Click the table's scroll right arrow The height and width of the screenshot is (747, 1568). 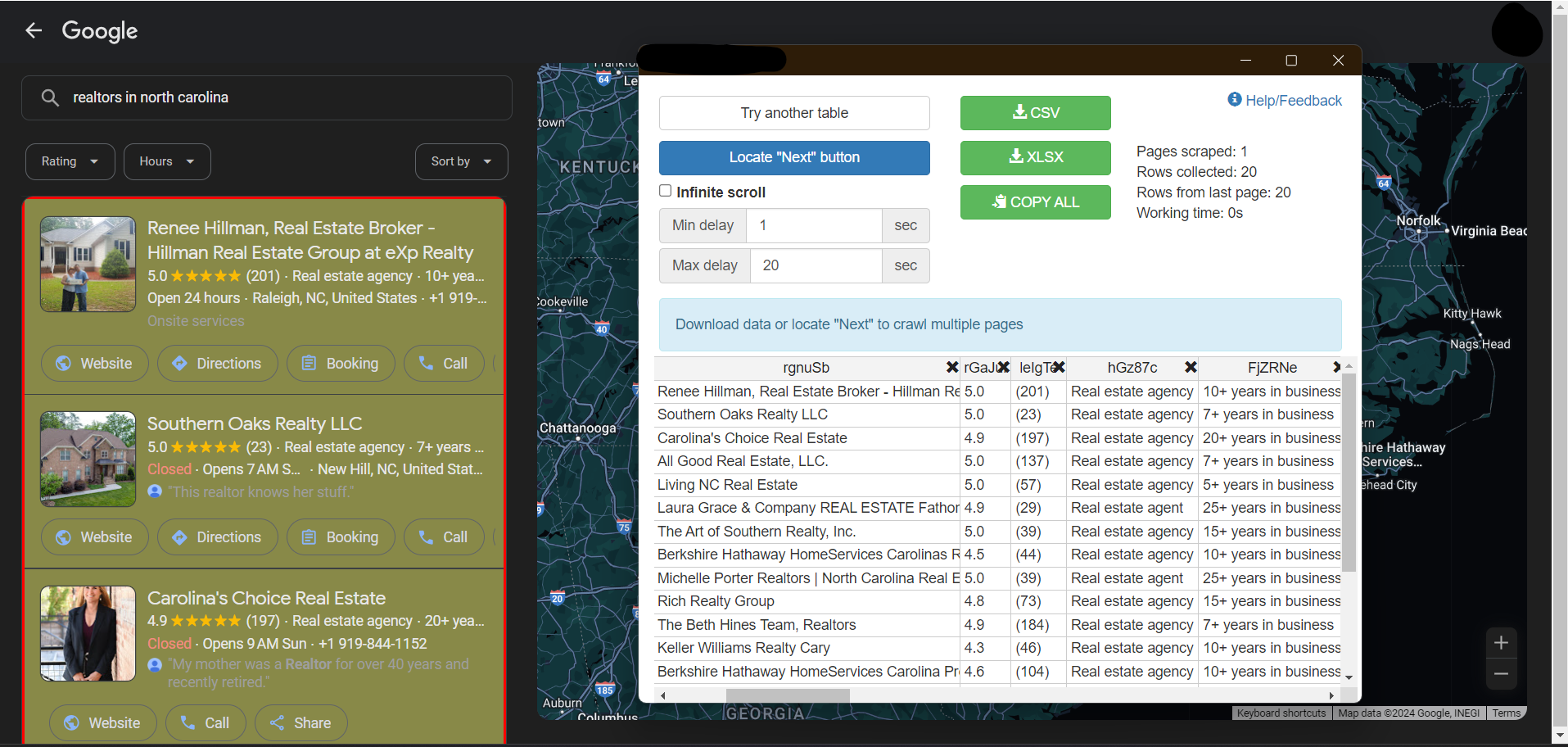click(1331, 695)
